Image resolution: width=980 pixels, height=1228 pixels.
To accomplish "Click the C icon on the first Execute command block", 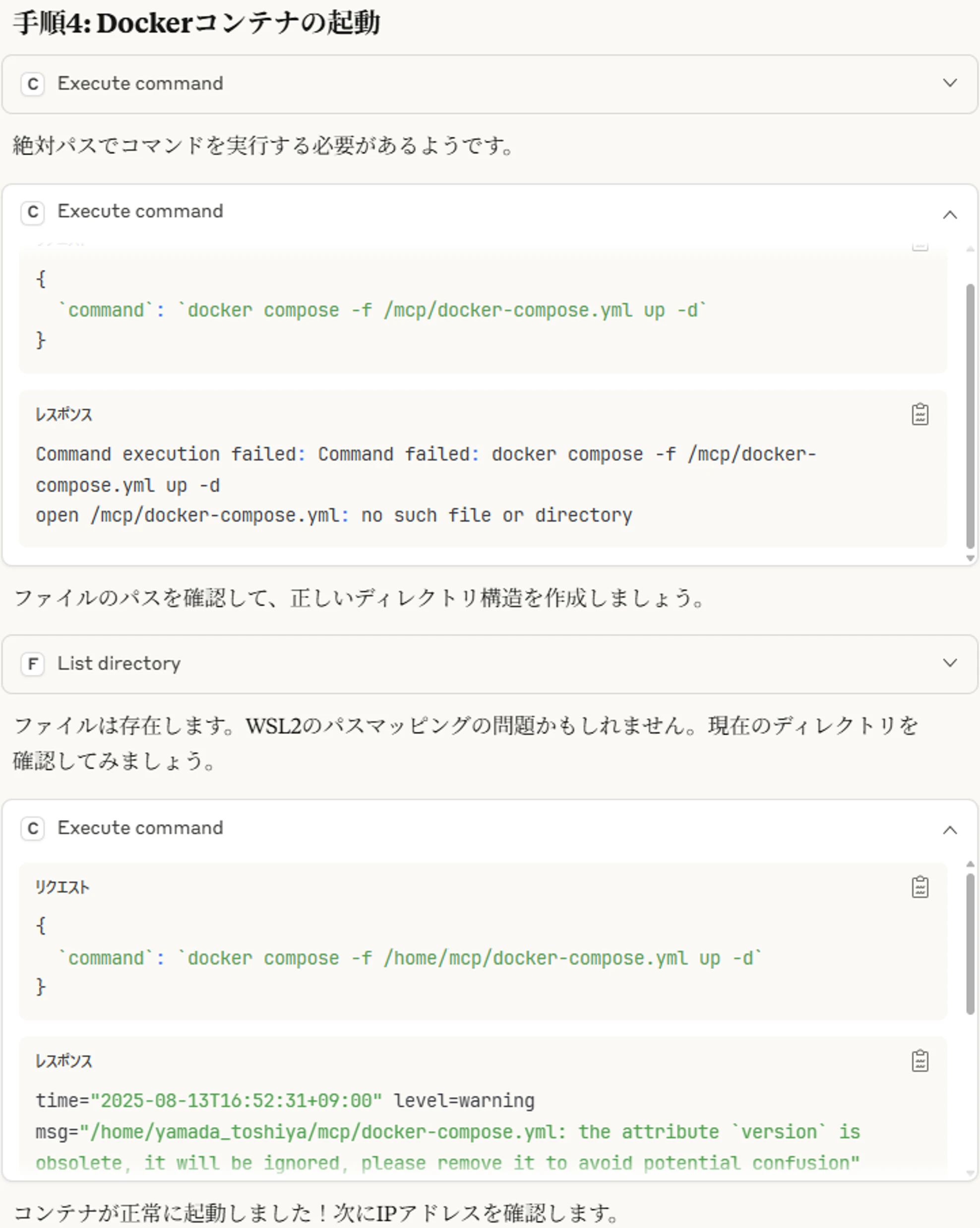I will (33, 84).
